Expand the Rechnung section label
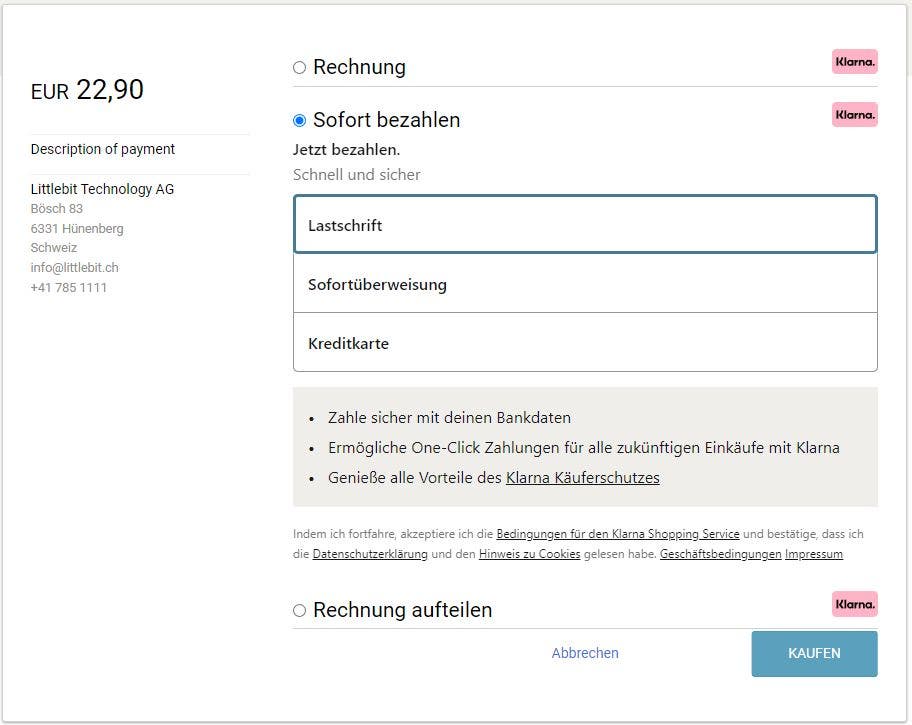The height and width of the screenshot is (725, 912). [x=359, y=67]
